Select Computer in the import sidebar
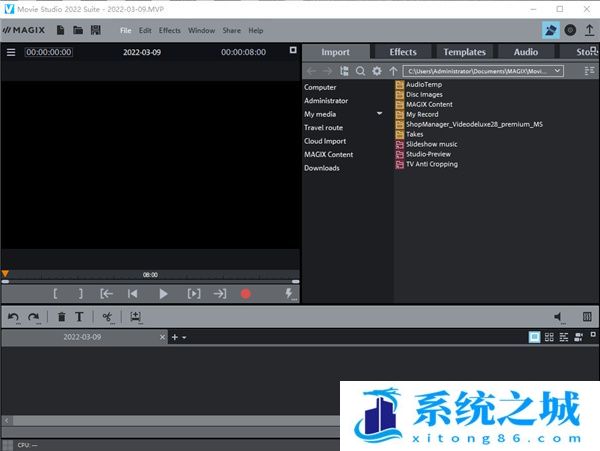The height and width of the screenshot is (451, 600). pos(320,87)
